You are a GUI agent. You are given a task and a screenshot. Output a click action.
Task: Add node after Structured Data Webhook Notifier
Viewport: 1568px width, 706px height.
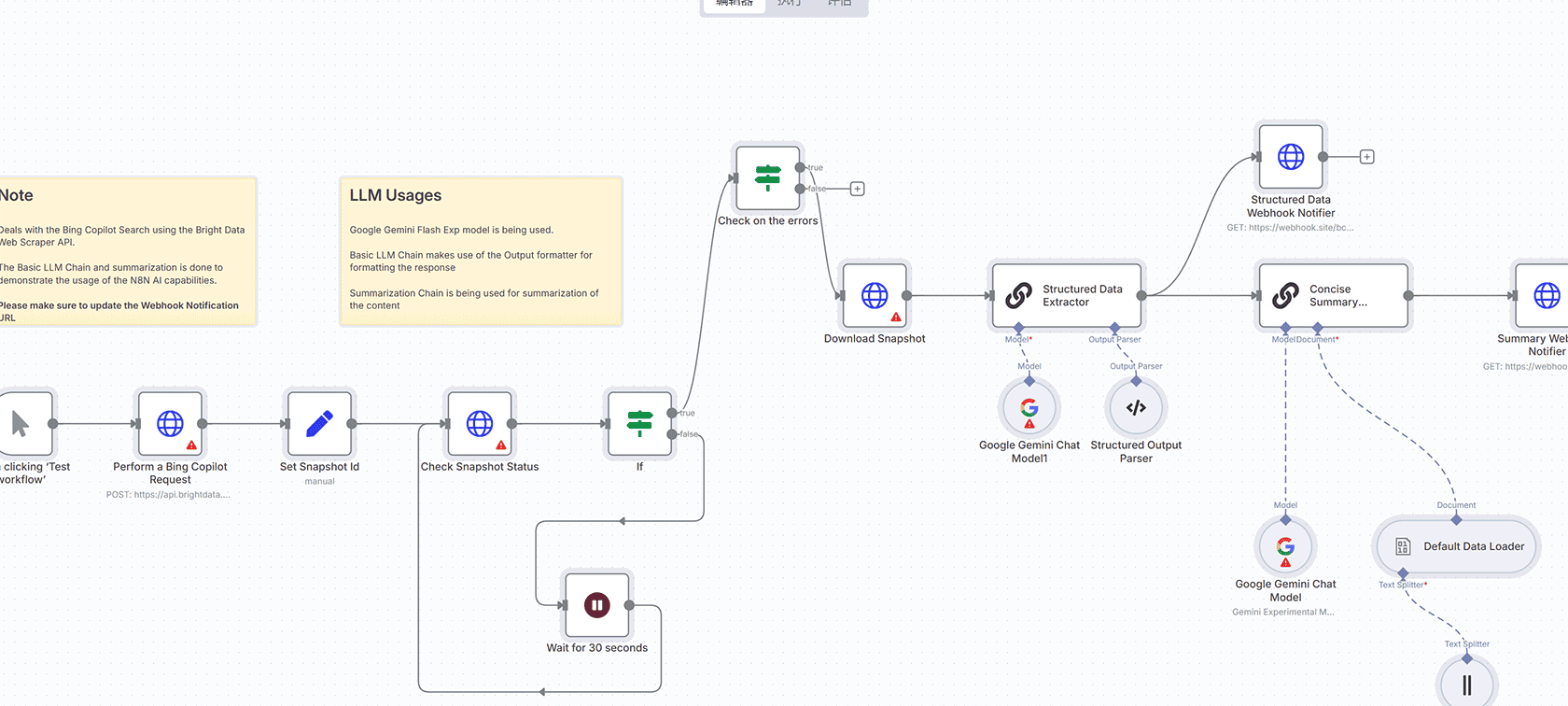coord(1367,157)
